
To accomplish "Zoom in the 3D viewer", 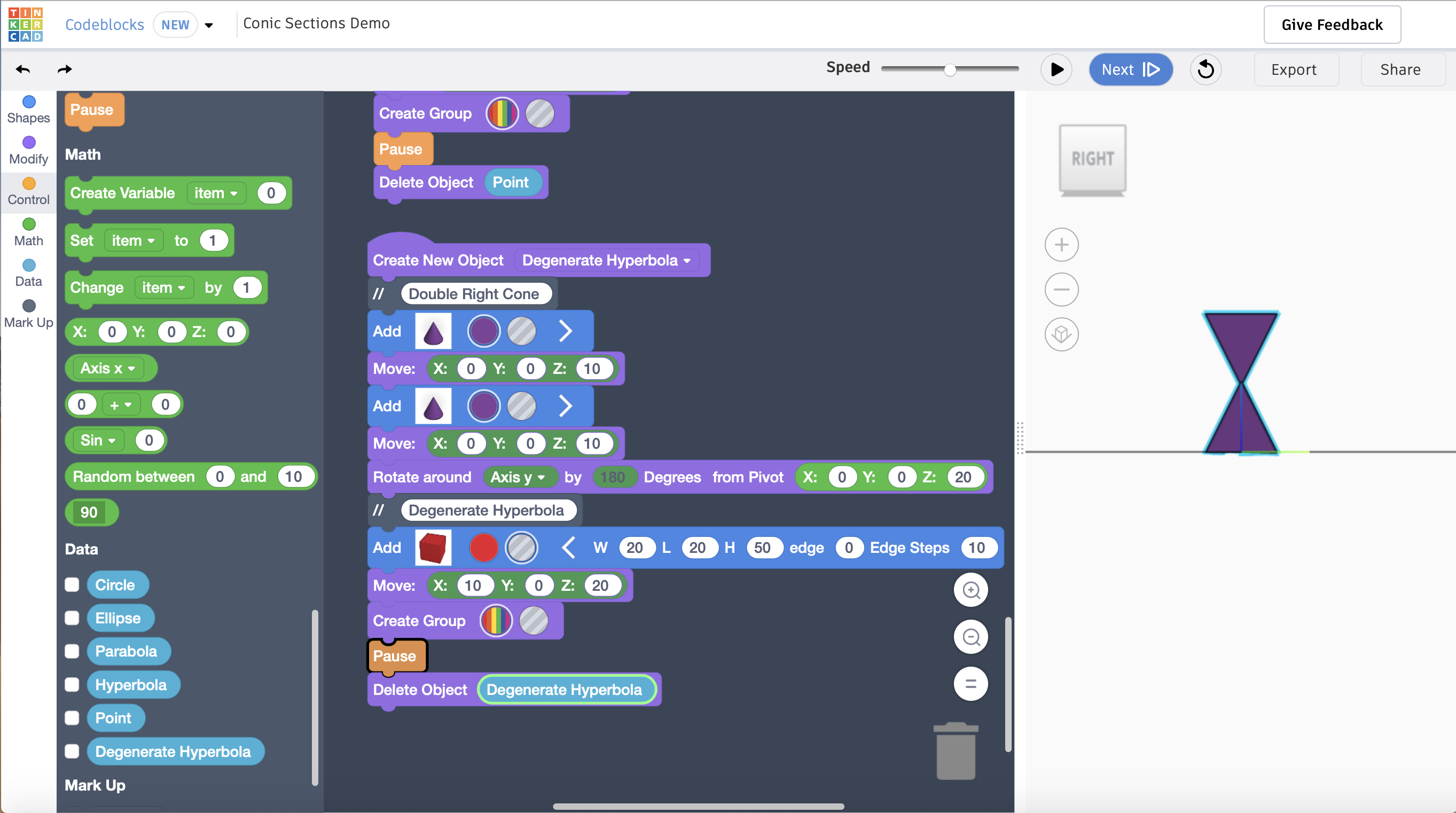I will coord(1061,245).
